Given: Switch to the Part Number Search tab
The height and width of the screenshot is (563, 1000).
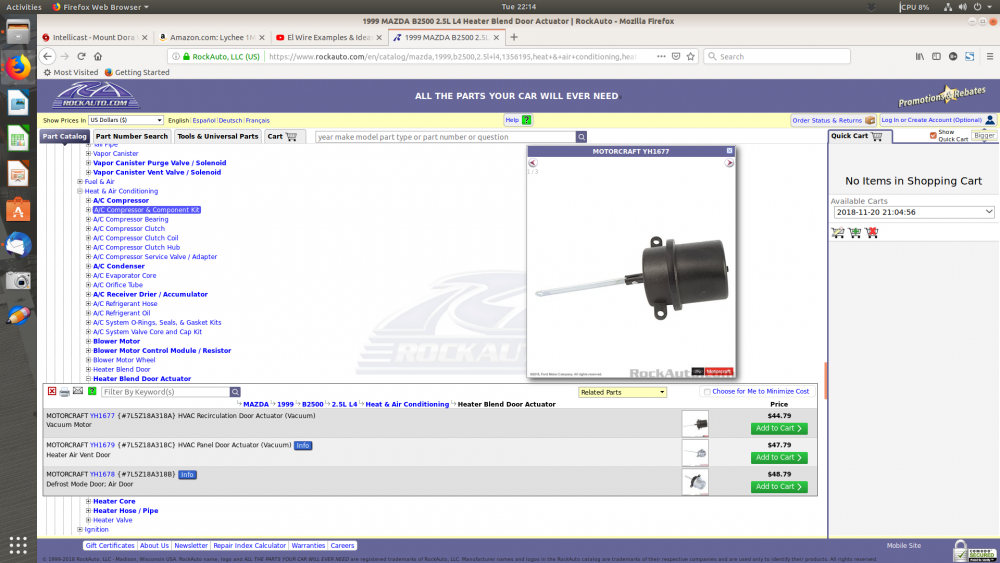Looking at the screenshot, I should click(131, 136).
